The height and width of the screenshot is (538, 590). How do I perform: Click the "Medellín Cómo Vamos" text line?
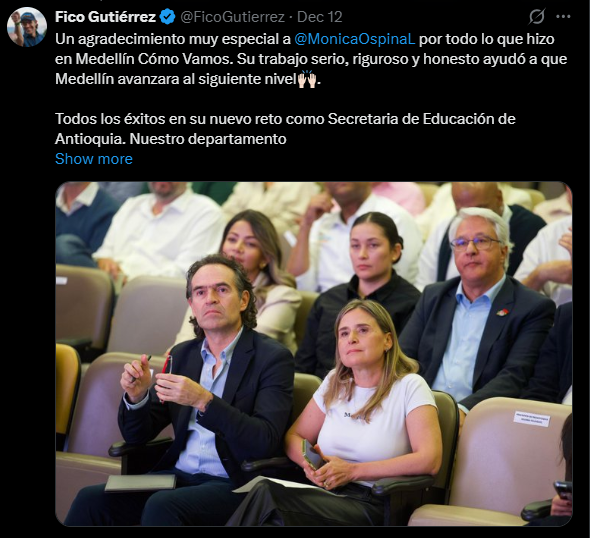point(142,59)
